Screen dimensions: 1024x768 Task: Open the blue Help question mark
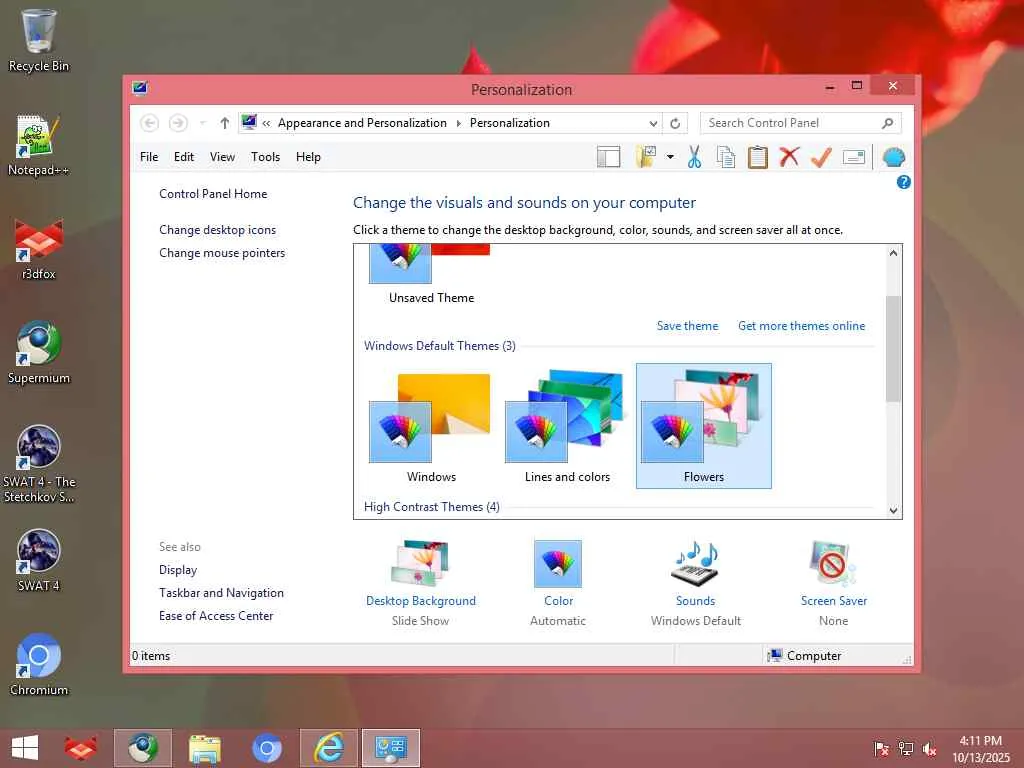tap(903, 182)
